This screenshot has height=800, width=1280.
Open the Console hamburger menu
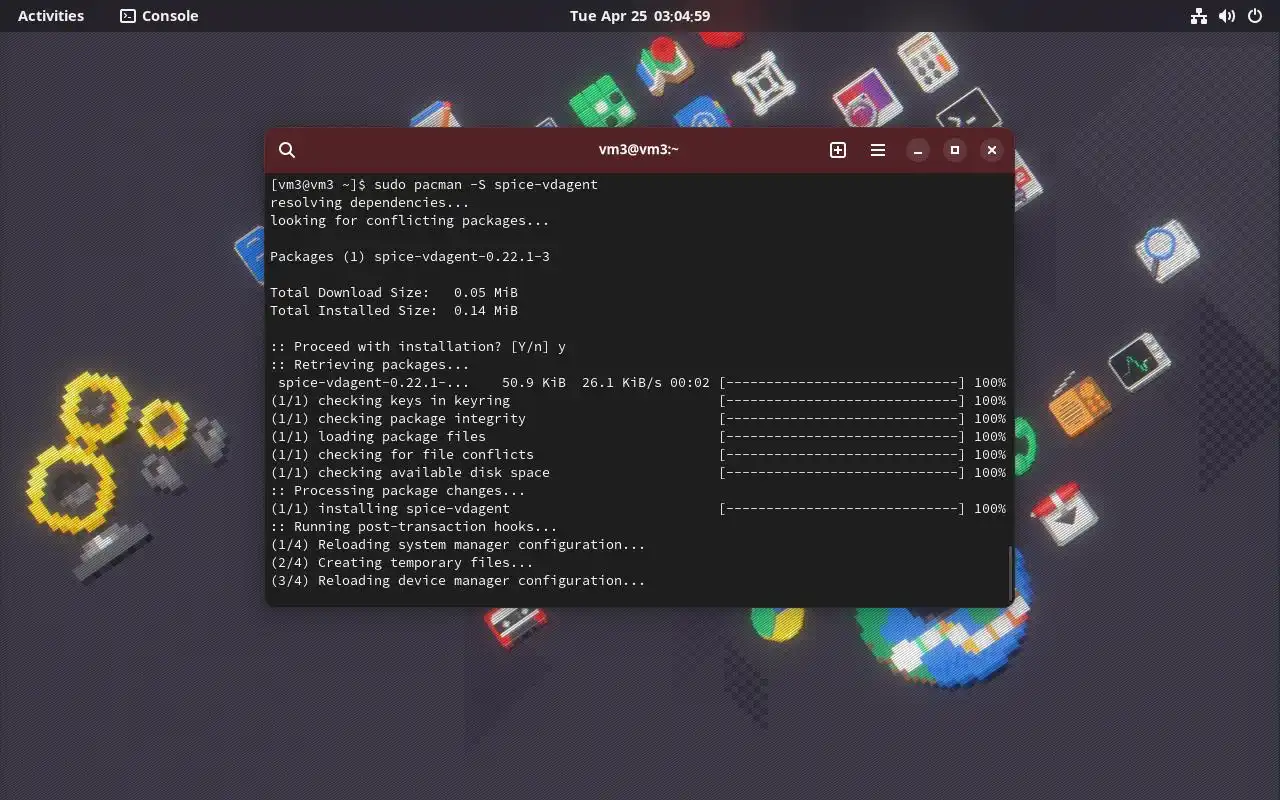[x=877, y=150]
